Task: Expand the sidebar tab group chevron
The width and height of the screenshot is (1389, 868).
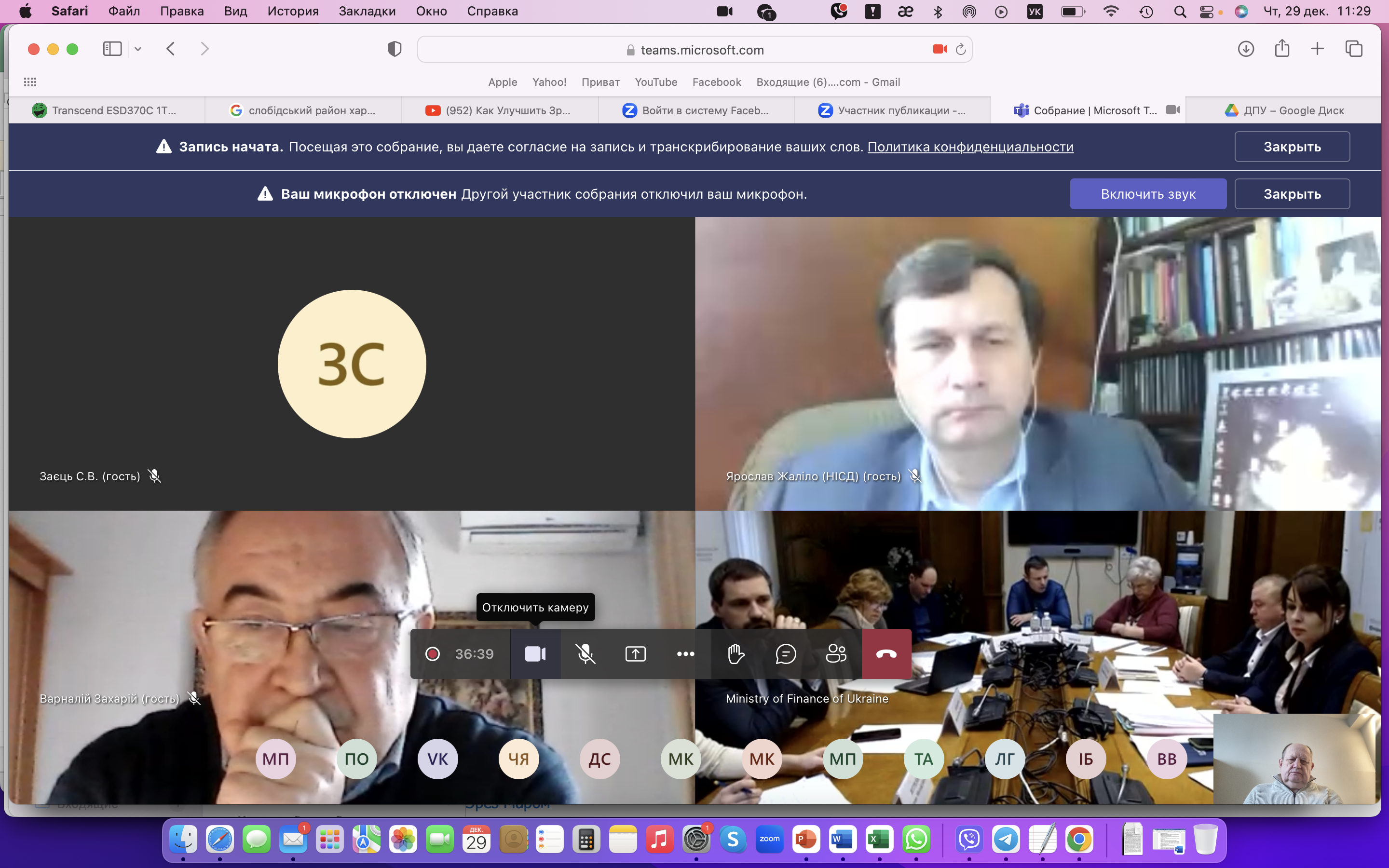Action: (138, 49)
